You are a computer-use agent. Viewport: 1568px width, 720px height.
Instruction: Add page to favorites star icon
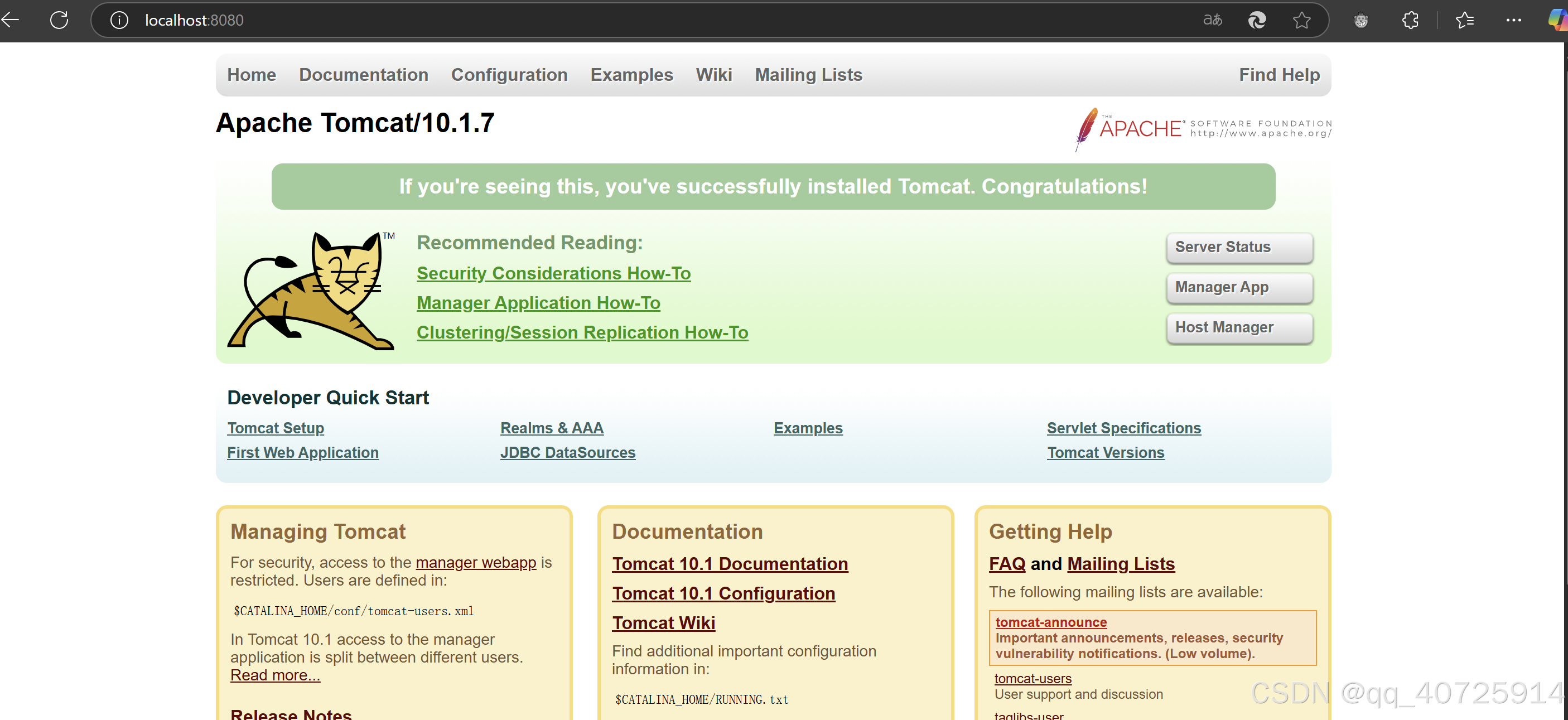(x=1301, y=20)
